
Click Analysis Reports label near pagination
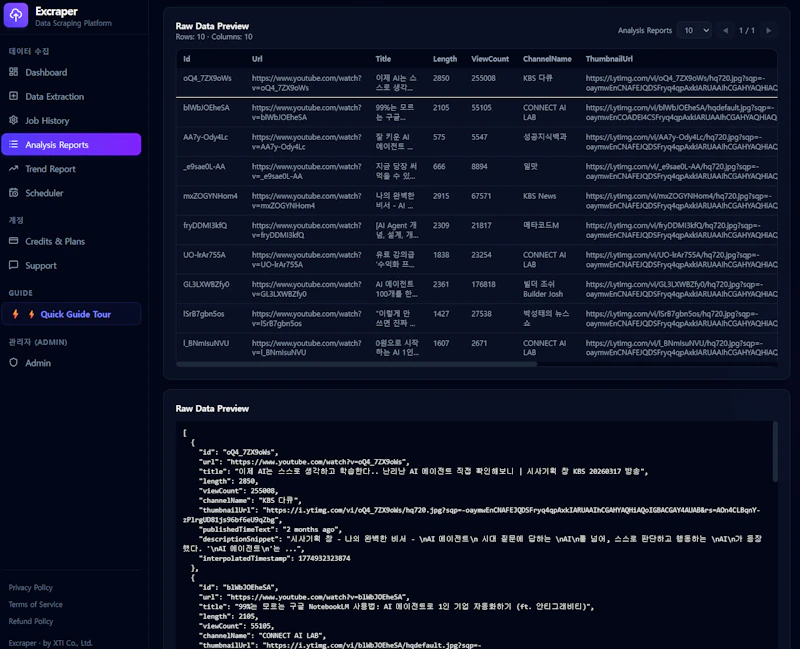(645, 31)
